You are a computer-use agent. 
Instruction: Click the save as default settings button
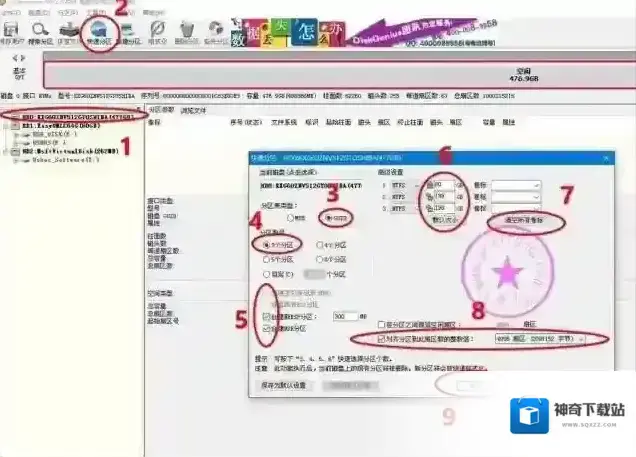tap(287, 385)
